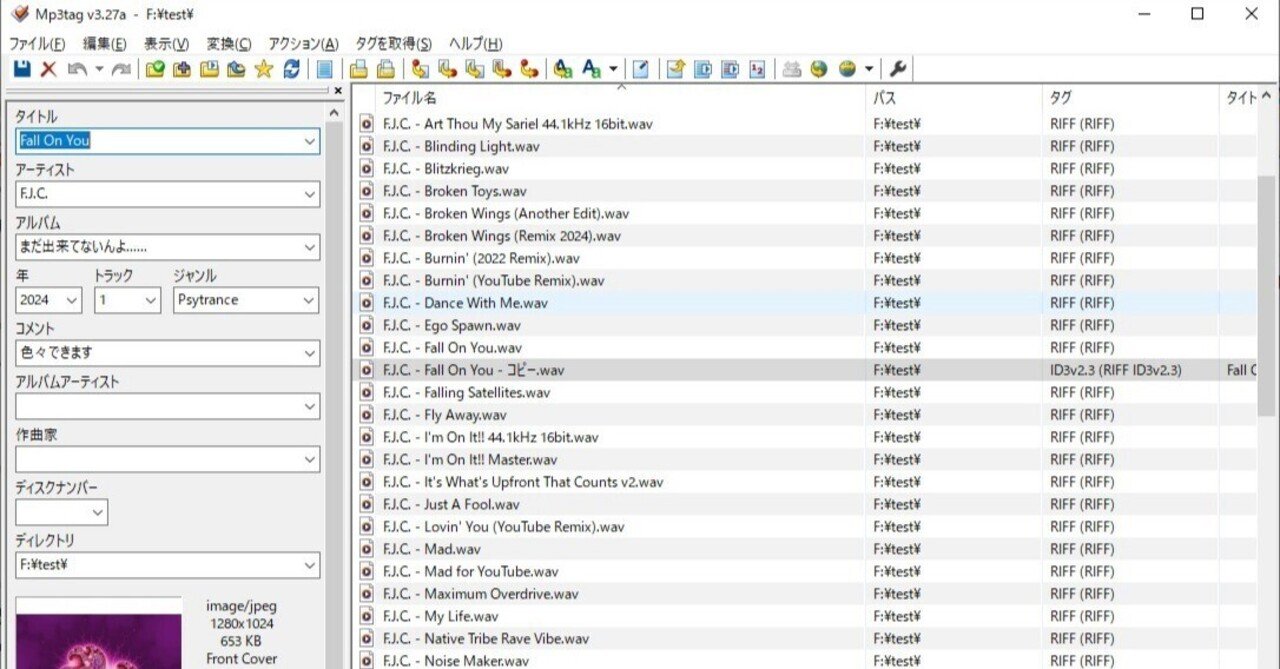Expand the コメント combo box
Screen dimensions: 1280x669
309,353
